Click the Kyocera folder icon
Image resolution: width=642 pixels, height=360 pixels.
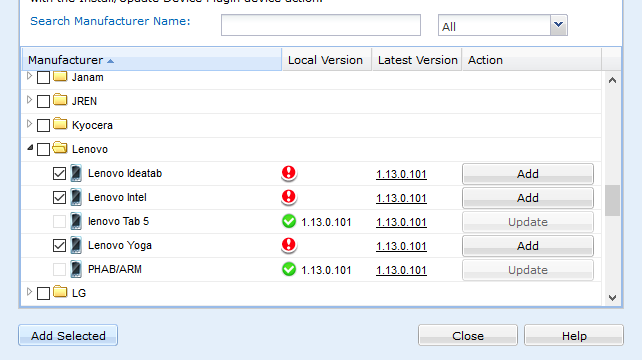click(x=60, y=124)
